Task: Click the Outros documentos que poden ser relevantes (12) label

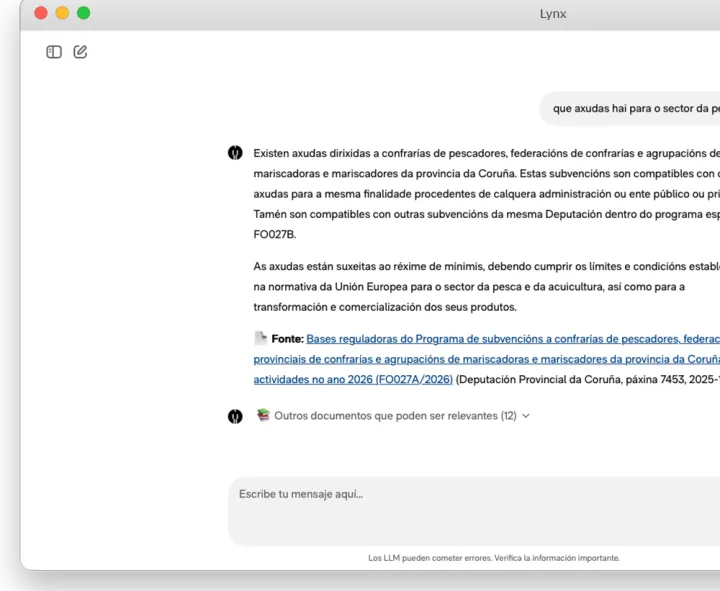Action: 395,416
